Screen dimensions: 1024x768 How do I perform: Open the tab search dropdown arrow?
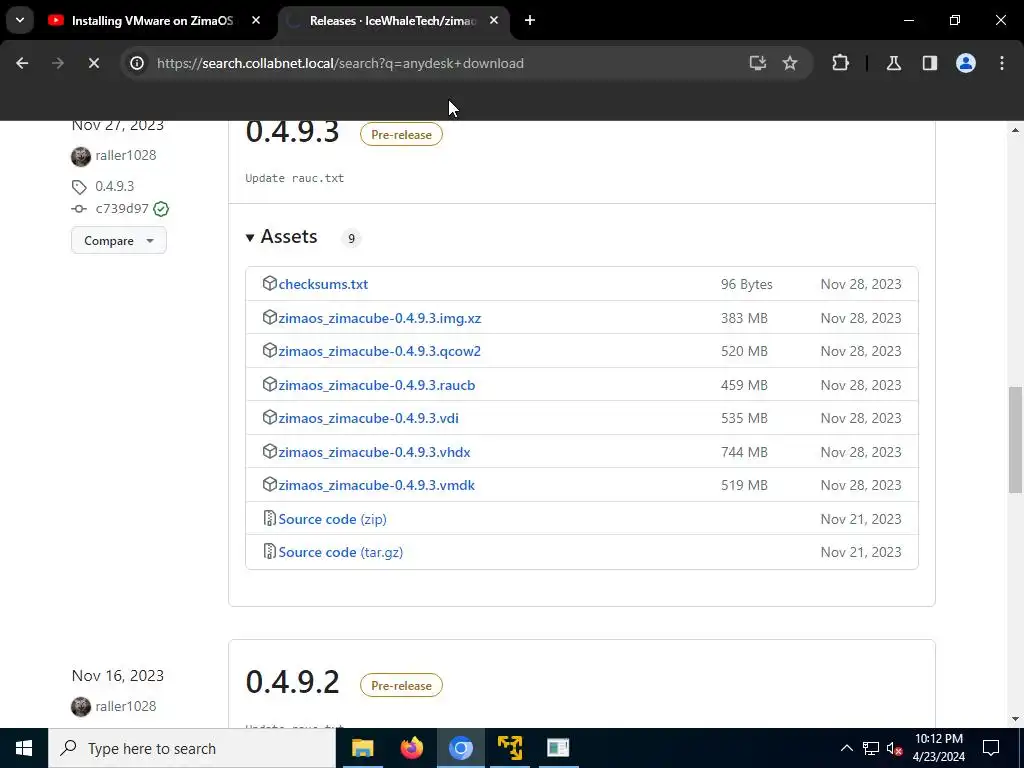click(20, 20)
